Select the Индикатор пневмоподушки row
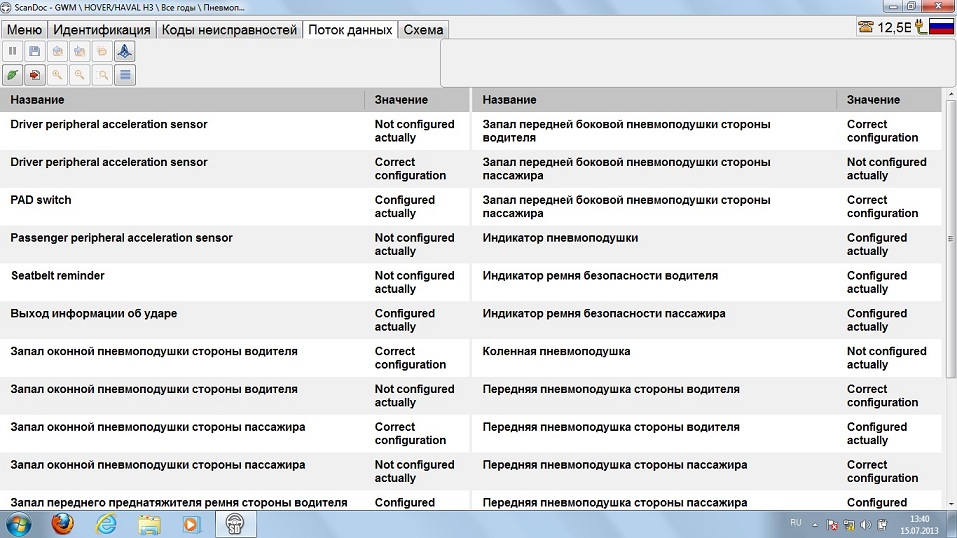 coord(707,244)
